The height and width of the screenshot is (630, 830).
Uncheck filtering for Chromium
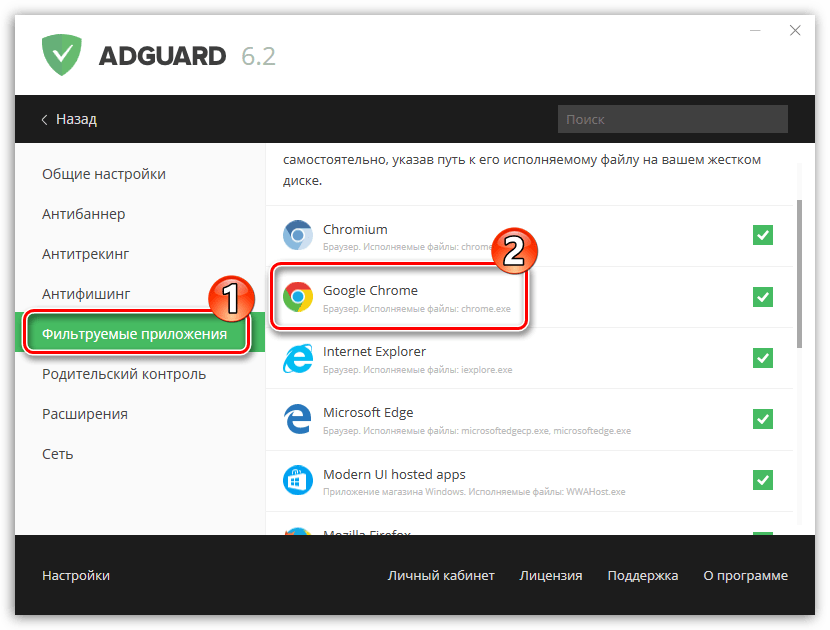[763, 235]
